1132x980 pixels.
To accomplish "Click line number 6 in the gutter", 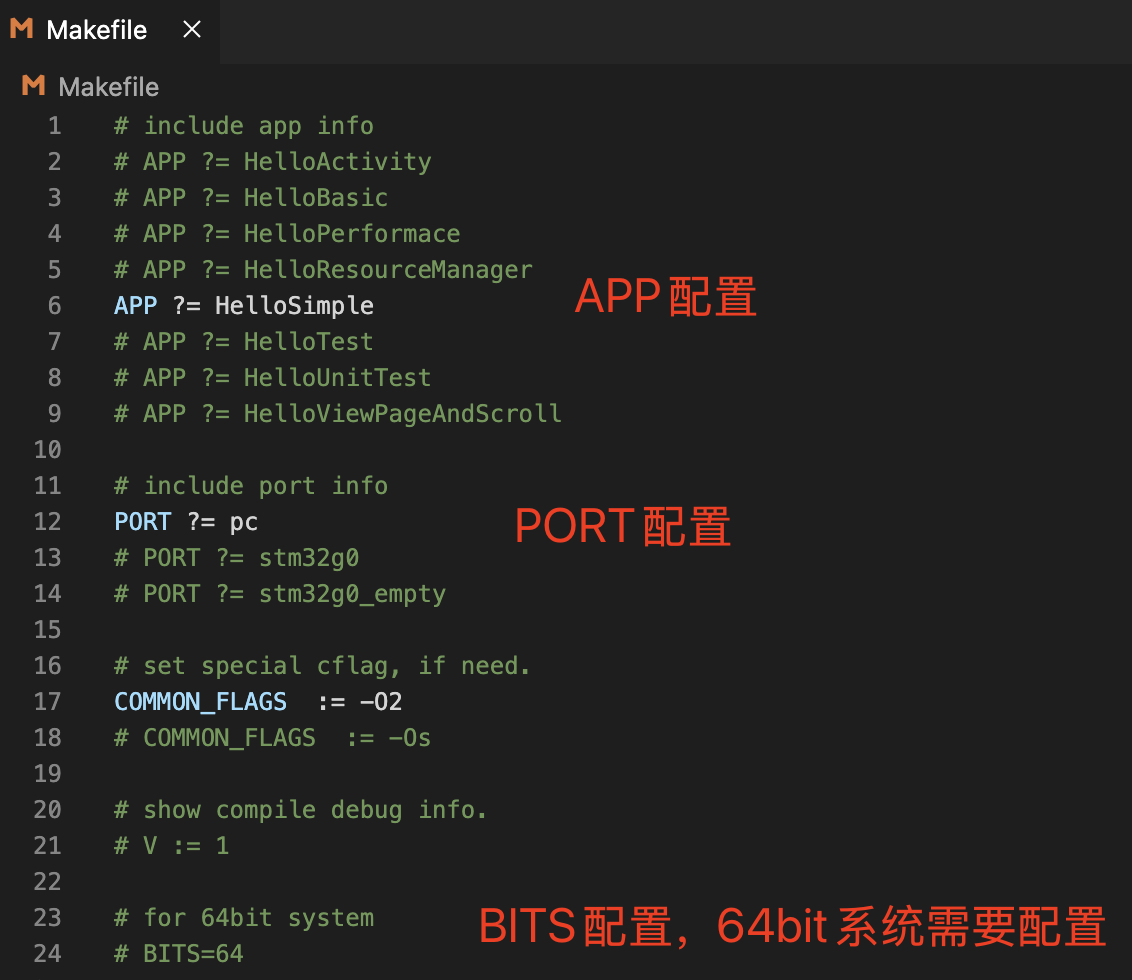I will coord(55,305).
